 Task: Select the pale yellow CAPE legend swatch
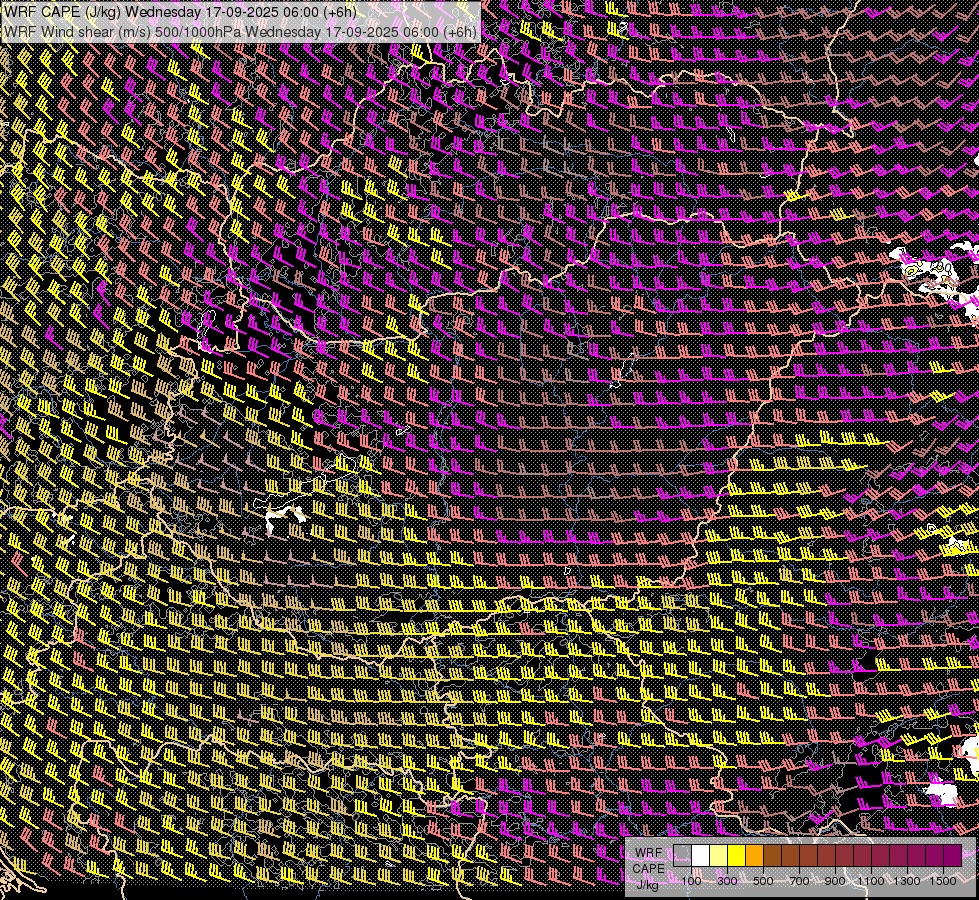(x=718, y=856)
